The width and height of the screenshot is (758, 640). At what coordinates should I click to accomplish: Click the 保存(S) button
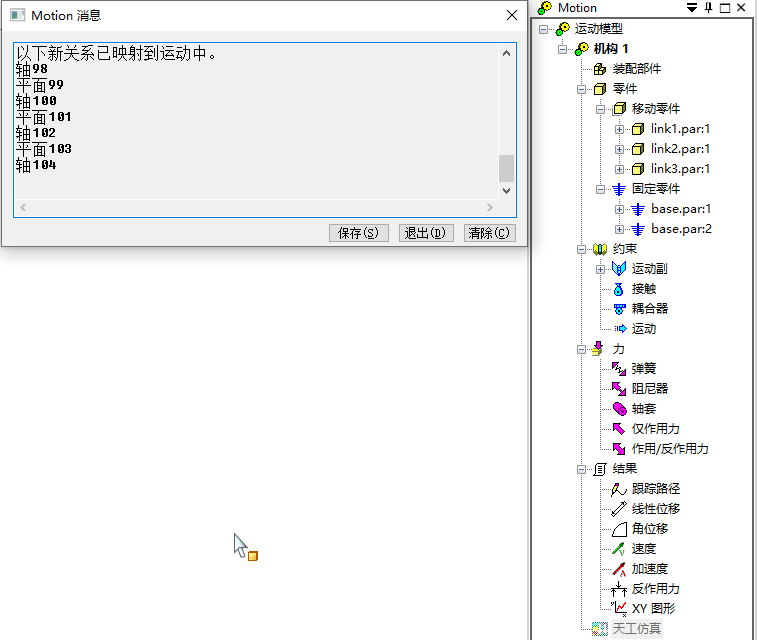pos(359,233)
